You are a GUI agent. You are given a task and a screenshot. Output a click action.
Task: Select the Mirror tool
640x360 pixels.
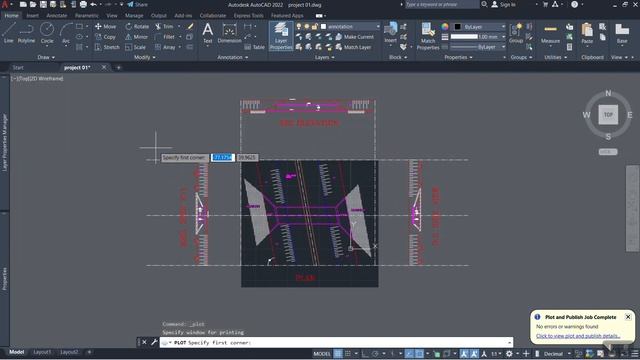coord(136,37)
